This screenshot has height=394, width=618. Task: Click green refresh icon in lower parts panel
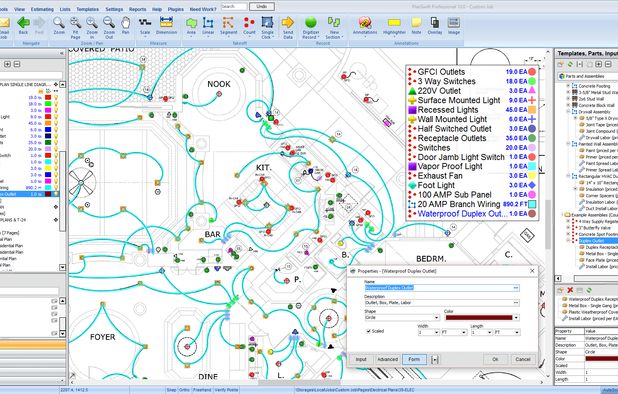[589, 290]
